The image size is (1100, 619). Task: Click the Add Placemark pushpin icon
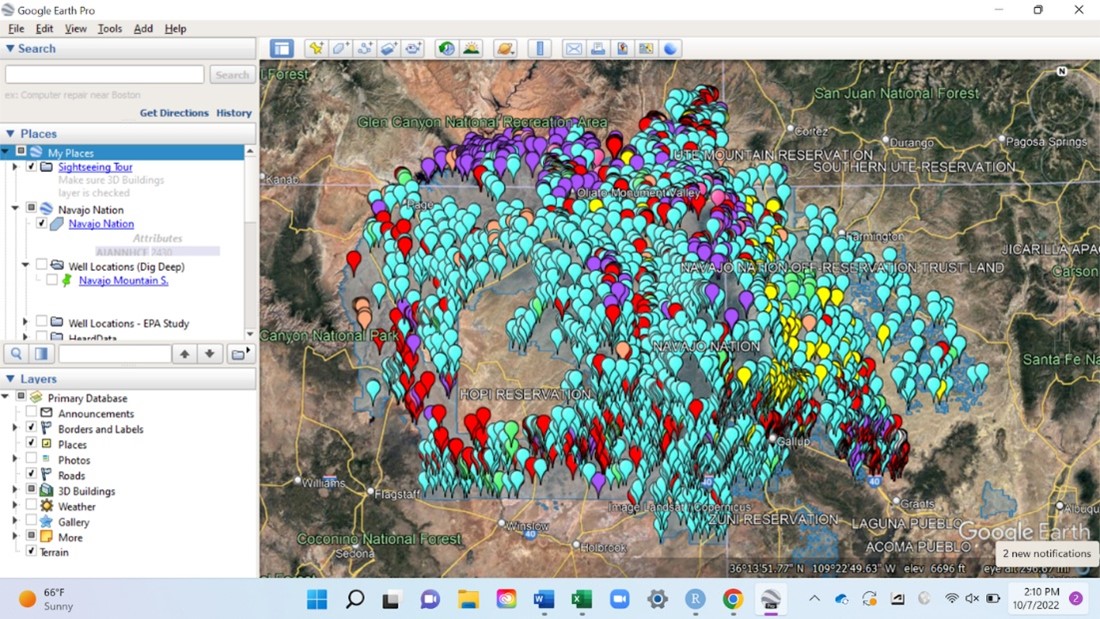(316, 48)
